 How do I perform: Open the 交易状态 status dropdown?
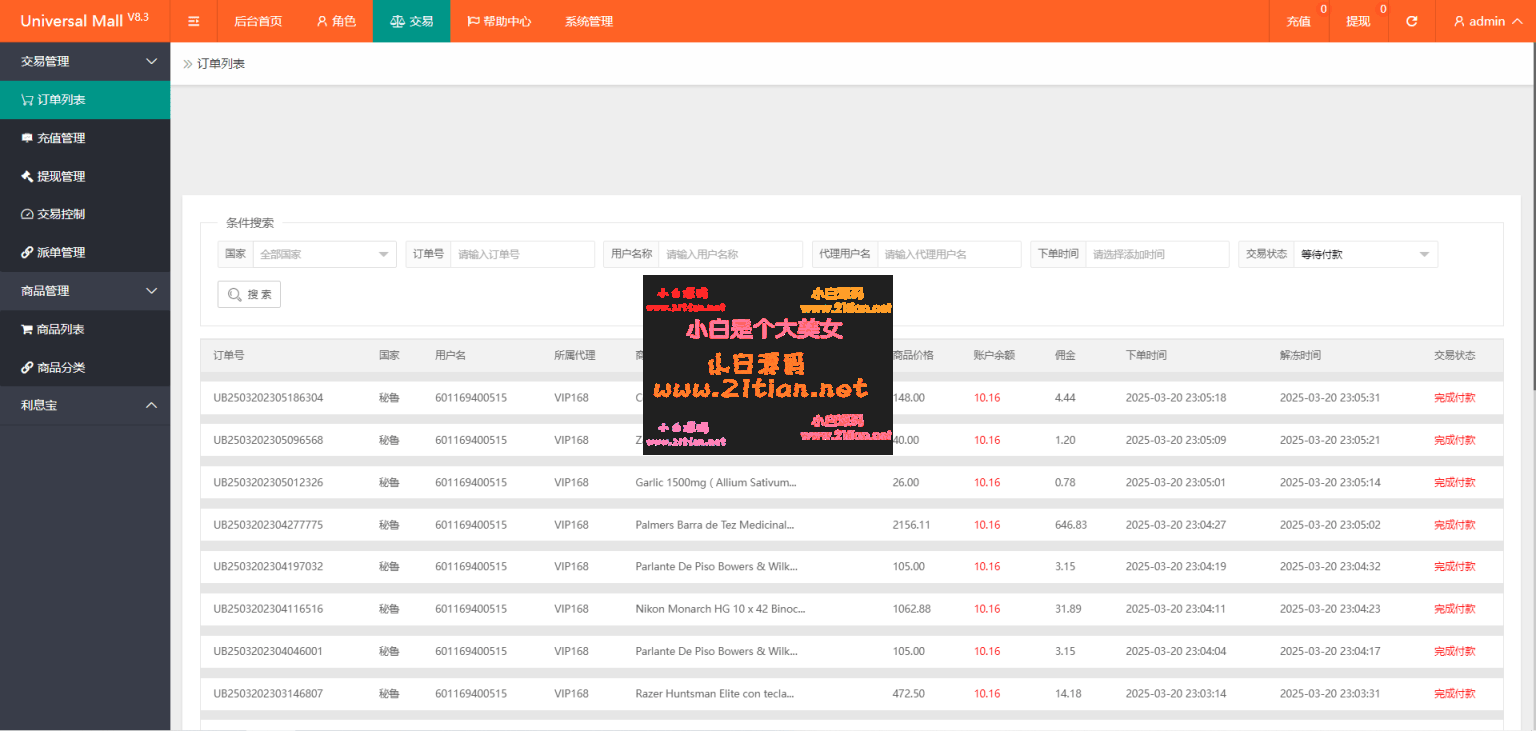[x=1365, y=254]
